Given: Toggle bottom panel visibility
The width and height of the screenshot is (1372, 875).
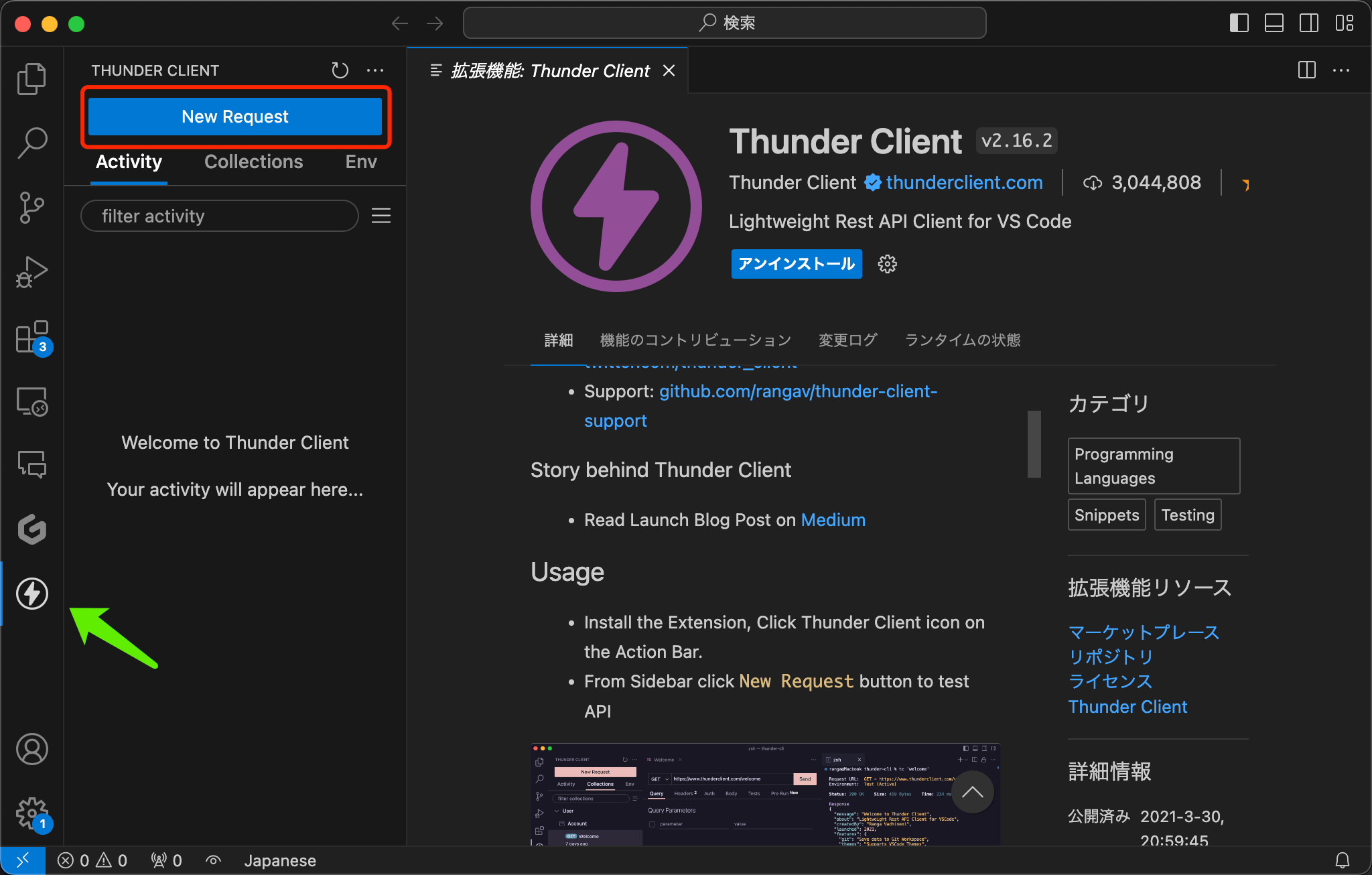Looking at the screenshot, I should 1274,23.
